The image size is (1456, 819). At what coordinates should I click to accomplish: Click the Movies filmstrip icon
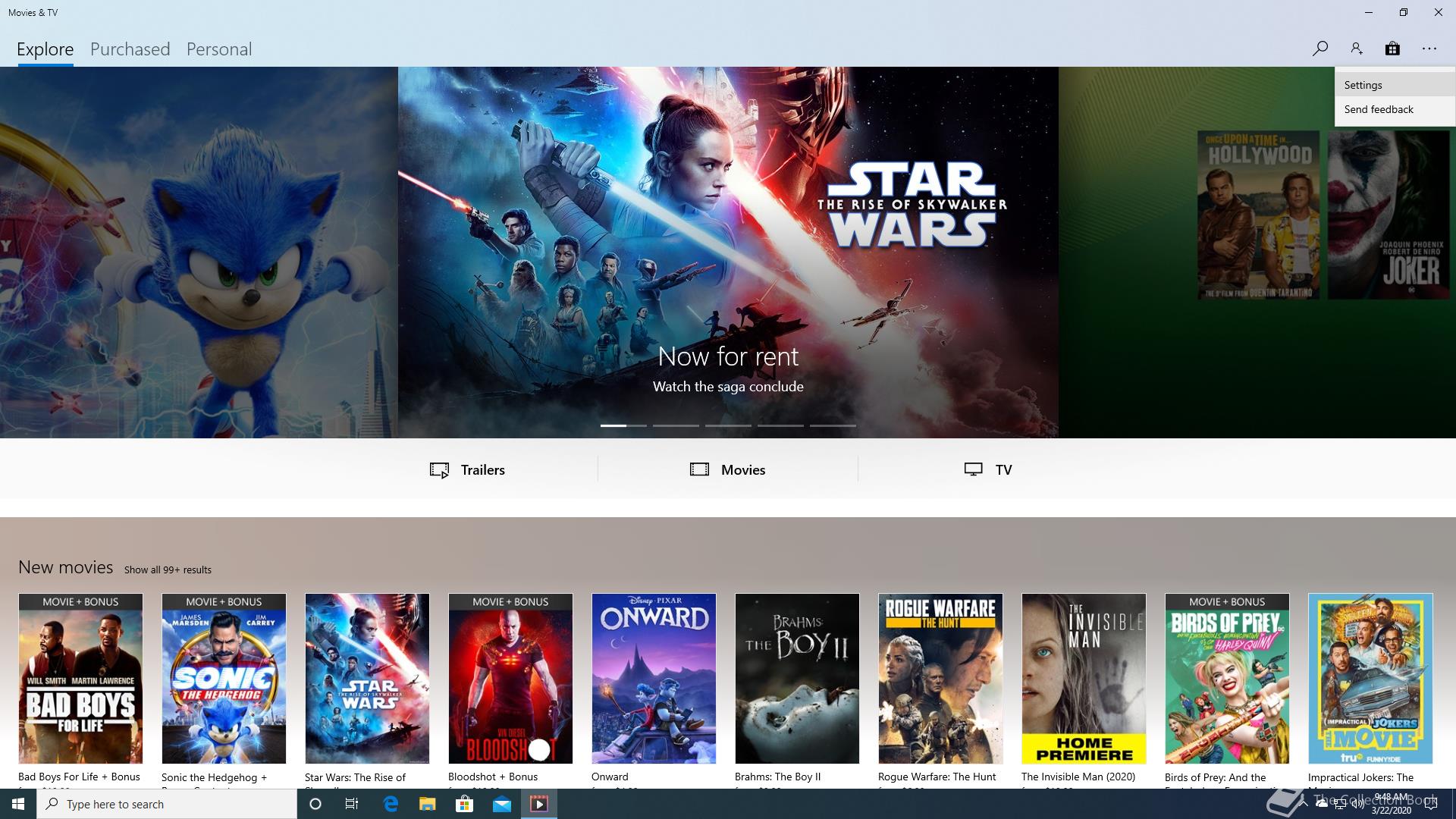coord(699,469)
